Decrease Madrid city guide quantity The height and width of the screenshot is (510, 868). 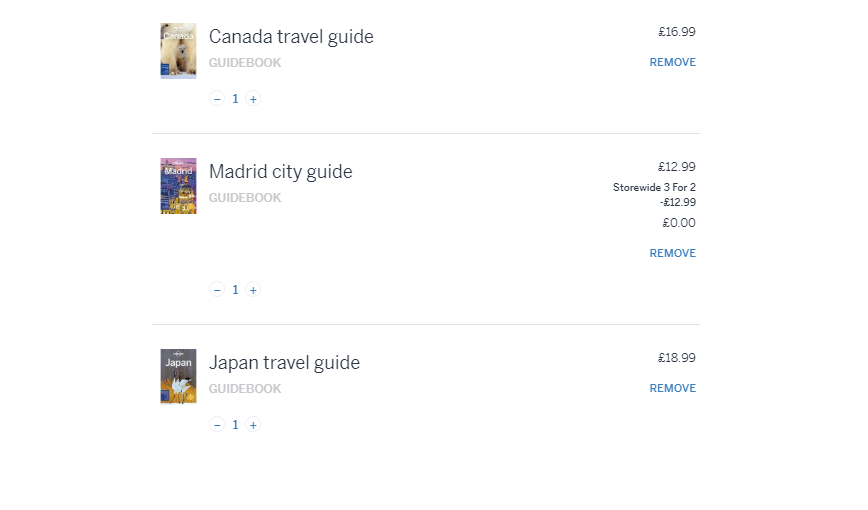tap(217, 290)
